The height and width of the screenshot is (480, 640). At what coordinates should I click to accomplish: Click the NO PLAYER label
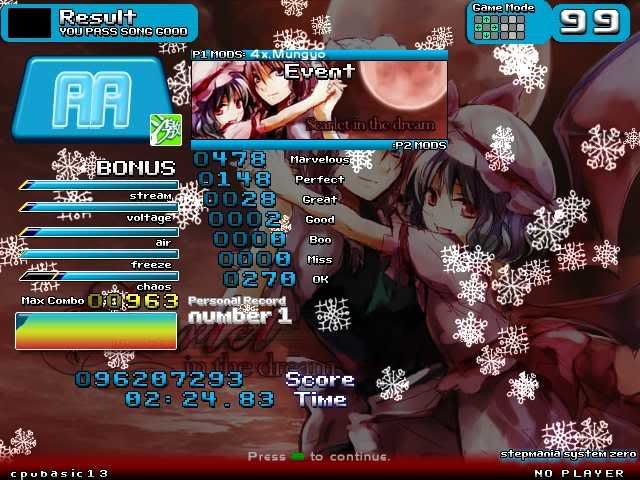579,473
